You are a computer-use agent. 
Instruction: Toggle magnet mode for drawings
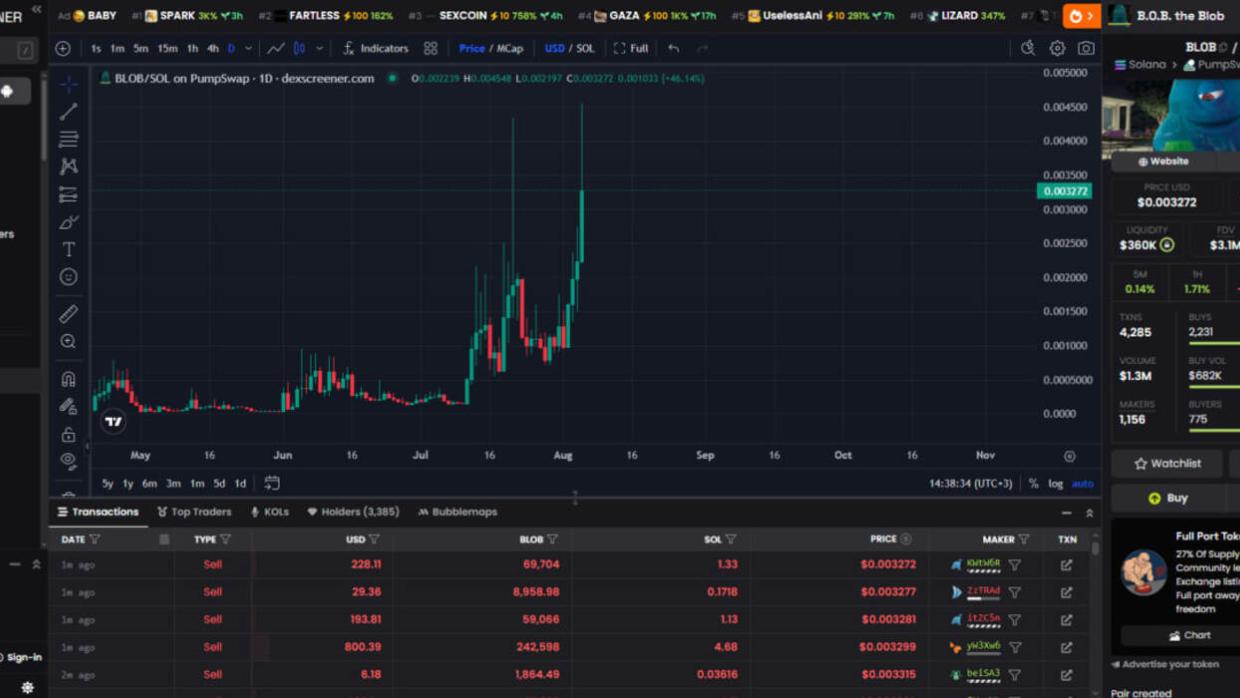click(x=68, y=379)
